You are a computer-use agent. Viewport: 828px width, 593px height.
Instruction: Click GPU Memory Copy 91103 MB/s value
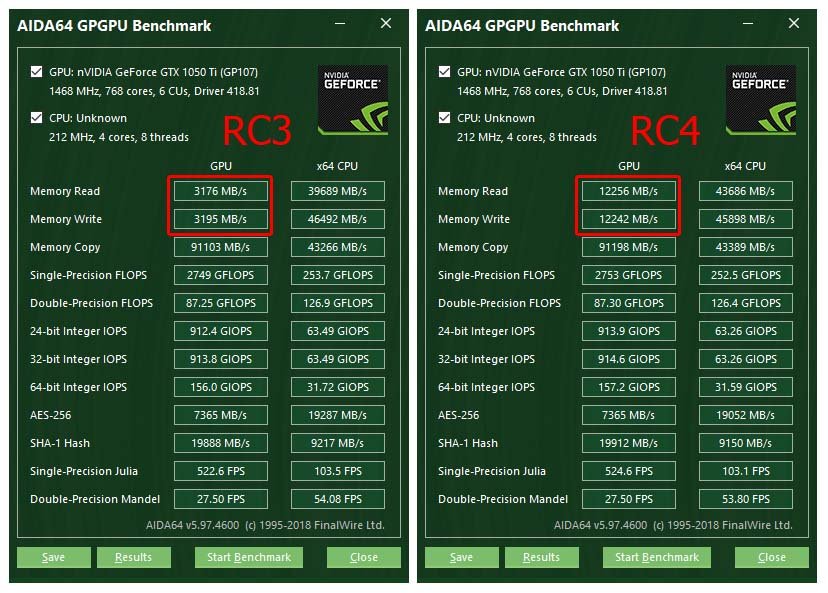(x=221, y=247)
